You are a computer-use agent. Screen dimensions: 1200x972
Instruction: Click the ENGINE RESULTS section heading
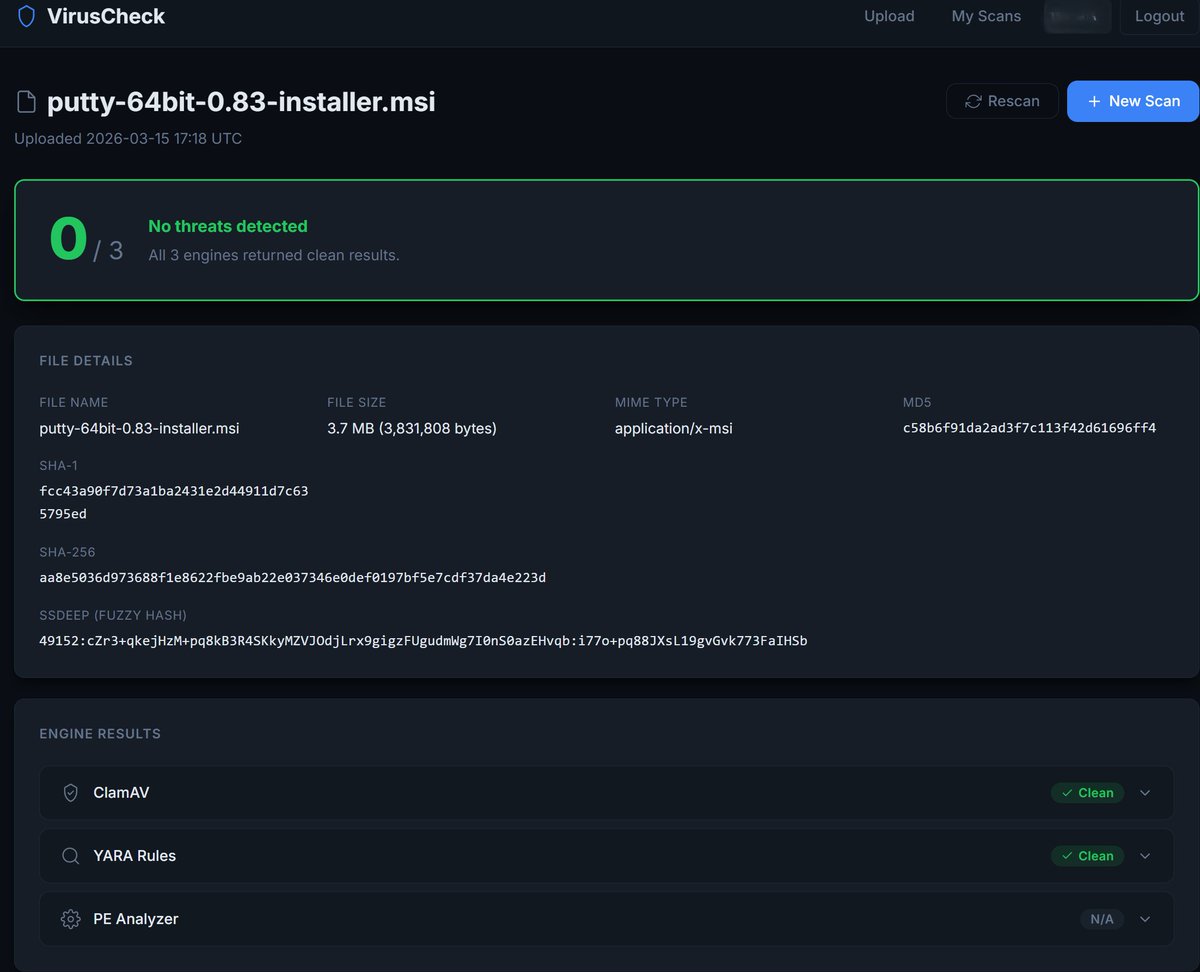[100, 734]
